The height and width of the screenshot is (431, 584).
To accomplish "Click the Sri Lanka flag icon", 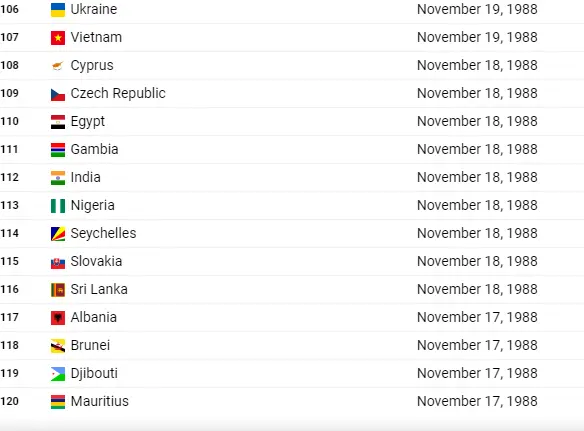I will 58,290.
